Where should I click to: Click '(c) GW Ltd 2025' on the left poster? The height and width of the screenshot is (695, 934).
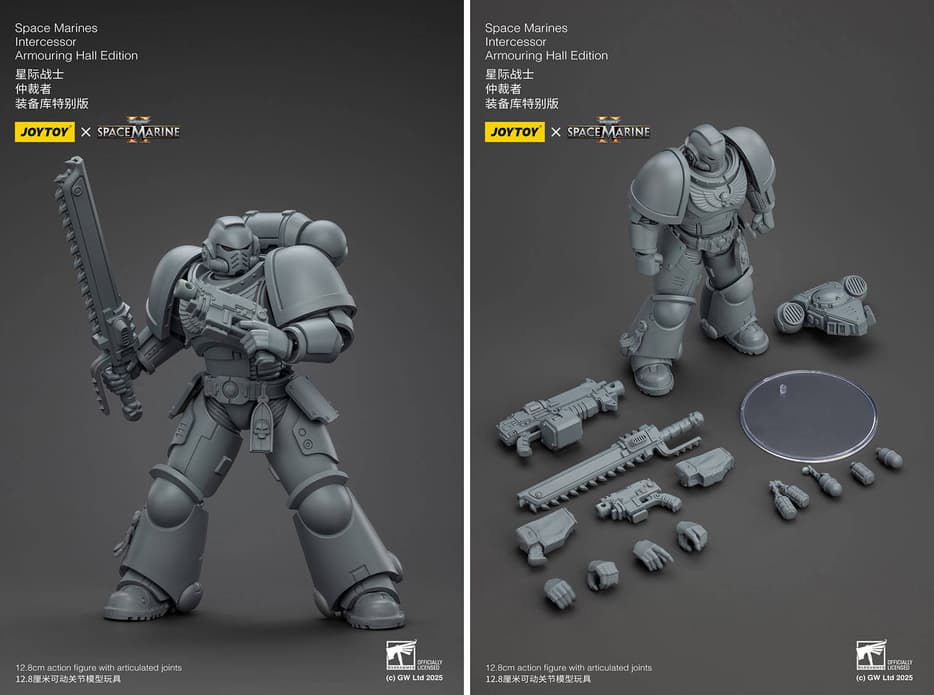pos(414,677)
